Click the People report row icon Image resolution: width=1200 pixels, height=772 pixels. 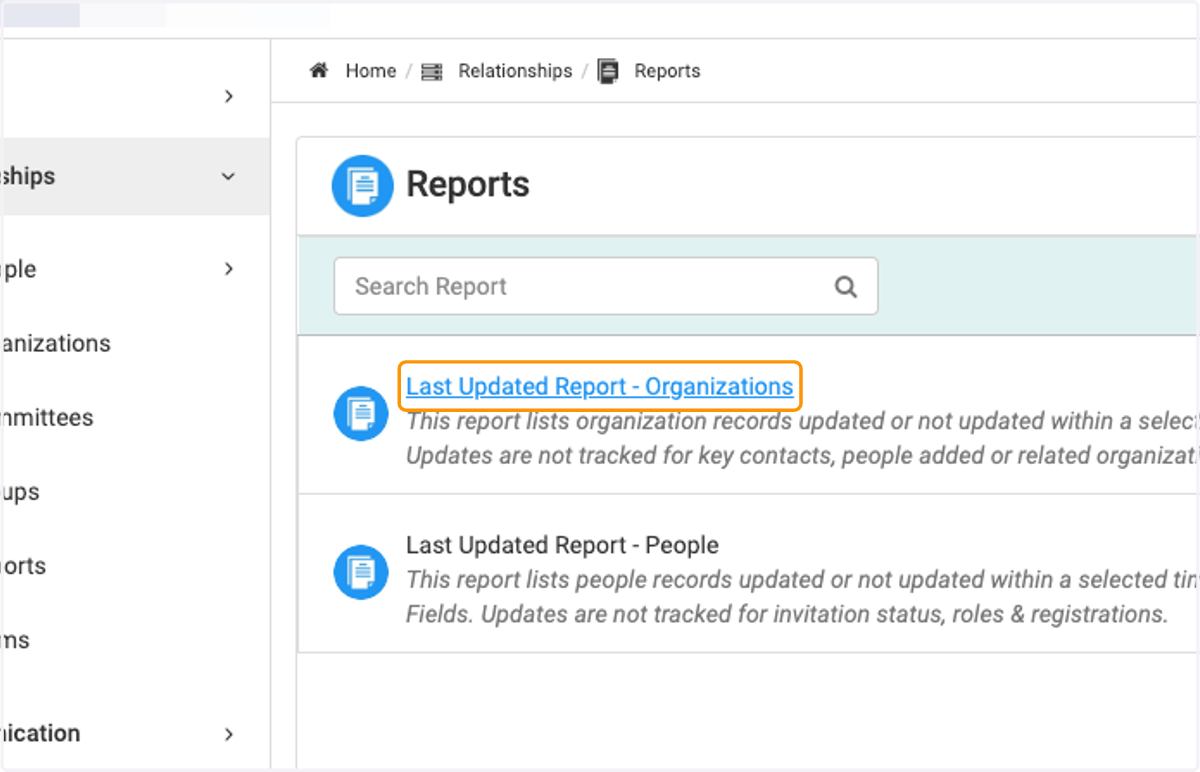(360, 572)
